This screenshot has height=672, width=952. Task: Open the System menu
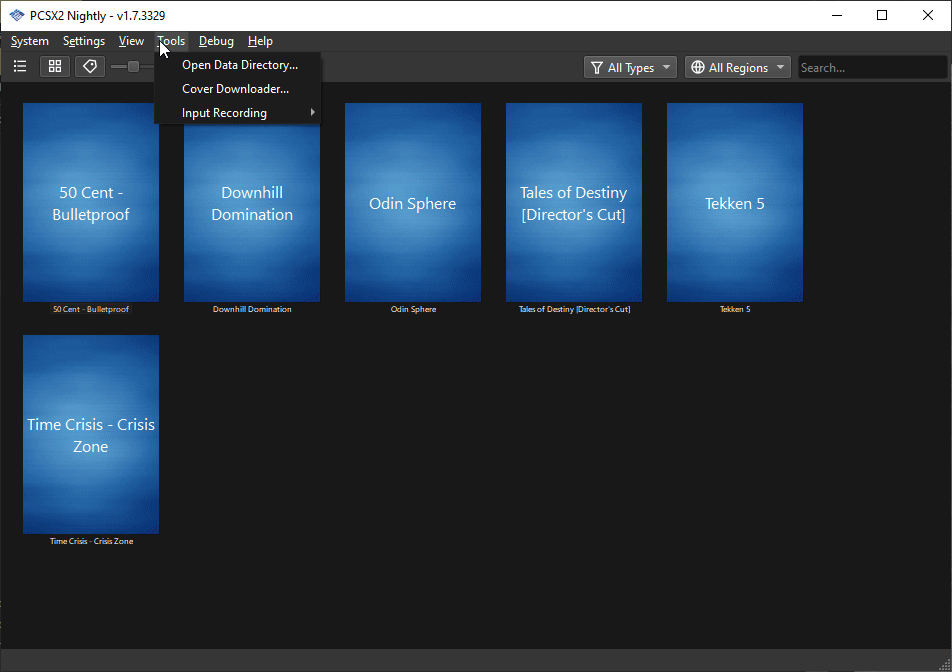coord(29,41)
